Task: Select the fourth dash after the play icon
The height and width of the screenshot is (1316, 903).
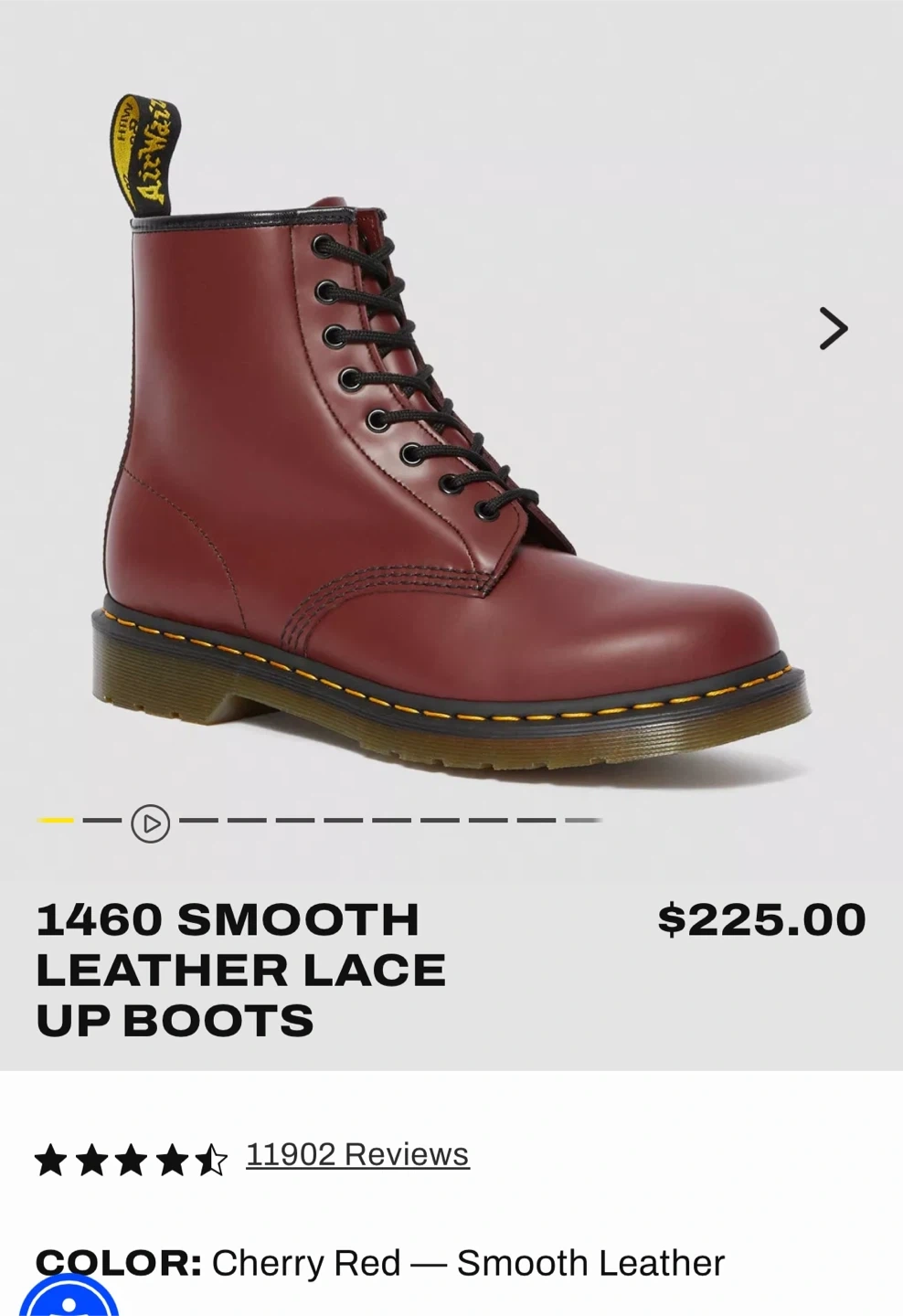Action: [x=343, y=820]
